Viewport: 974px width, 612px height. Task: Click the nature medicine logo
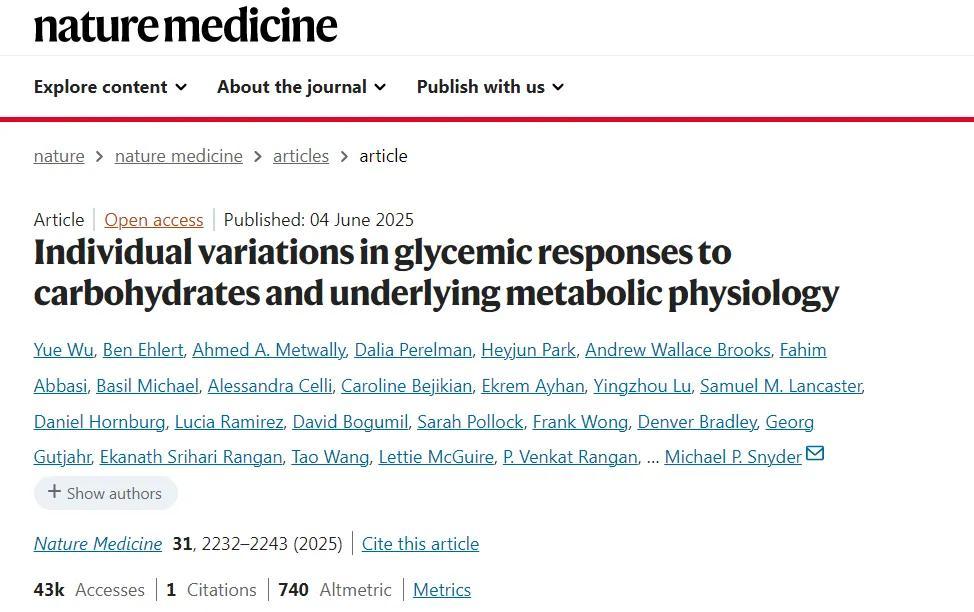tap(185, 25)
